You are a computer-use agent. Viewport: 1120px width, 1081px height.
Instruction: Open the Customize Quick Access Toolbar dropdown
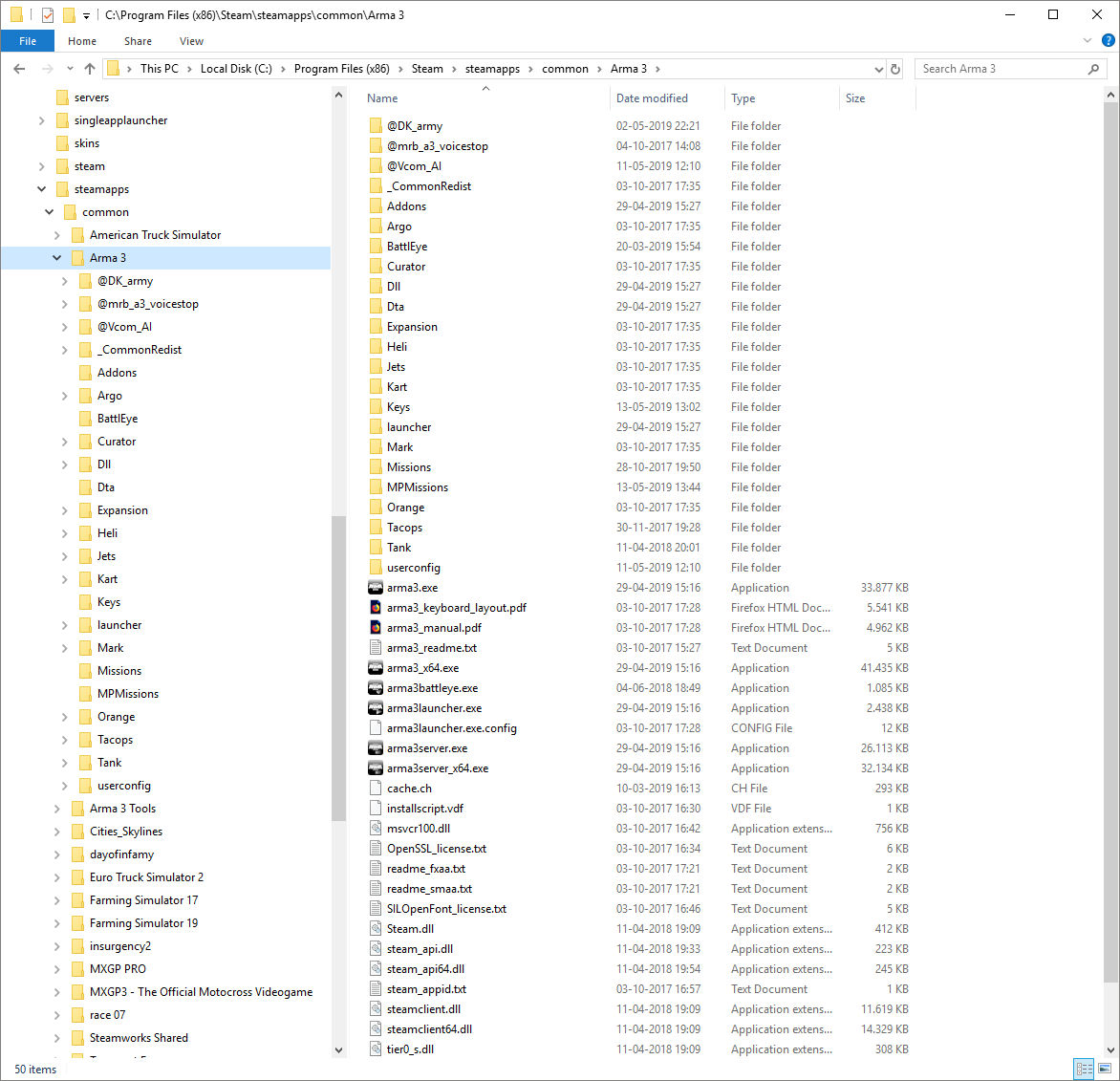coord(86,15)
